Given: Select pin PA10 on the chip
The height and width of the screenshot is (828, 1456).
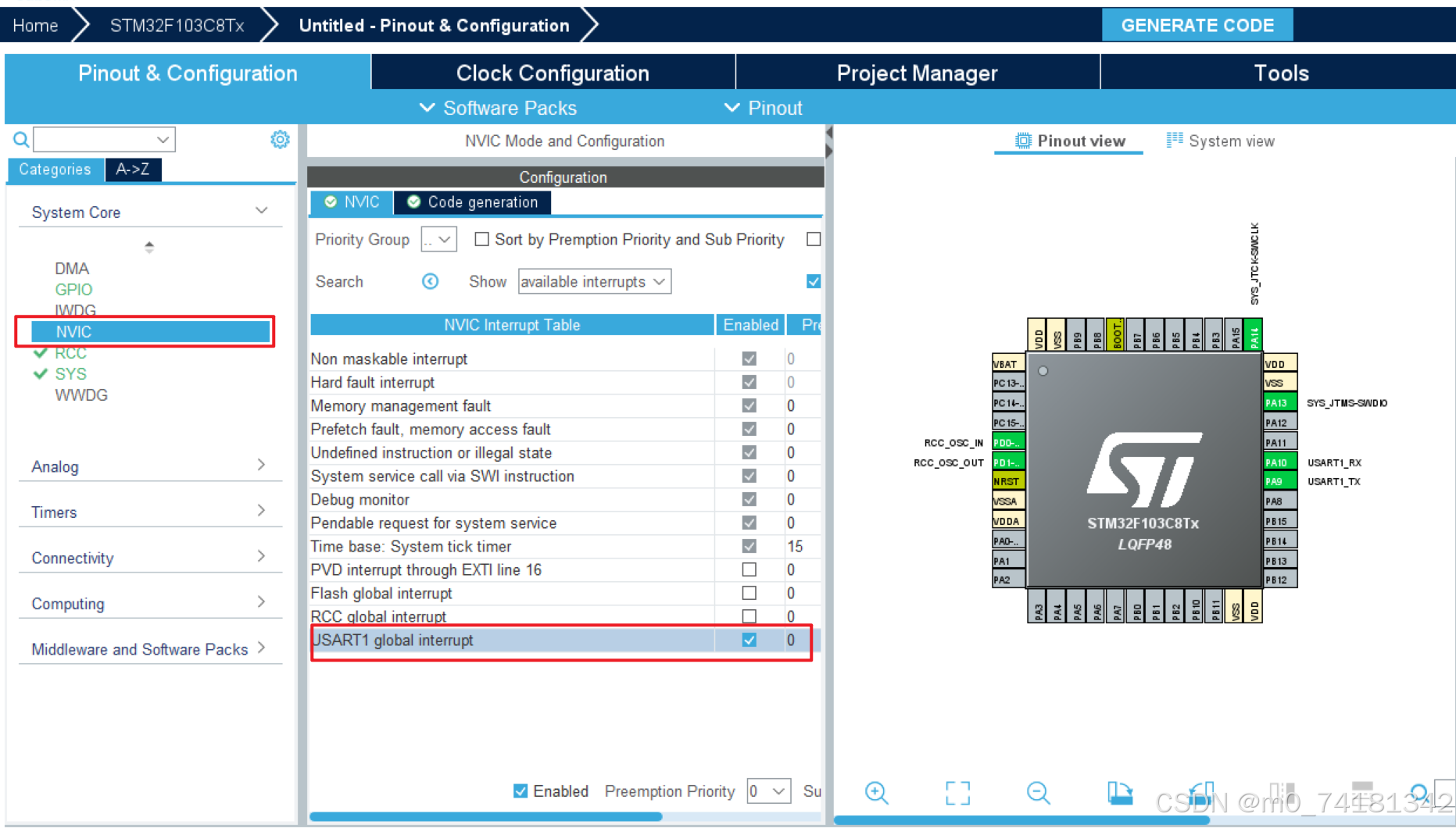Looking at the screenshot, I should (x=1280, y=462).
